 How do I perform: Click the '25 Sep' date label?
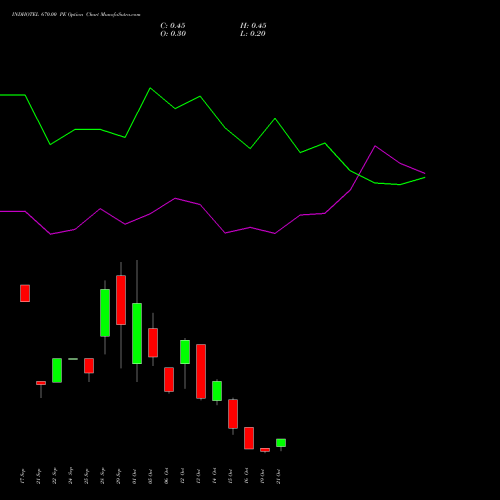[x=86, y=476]
